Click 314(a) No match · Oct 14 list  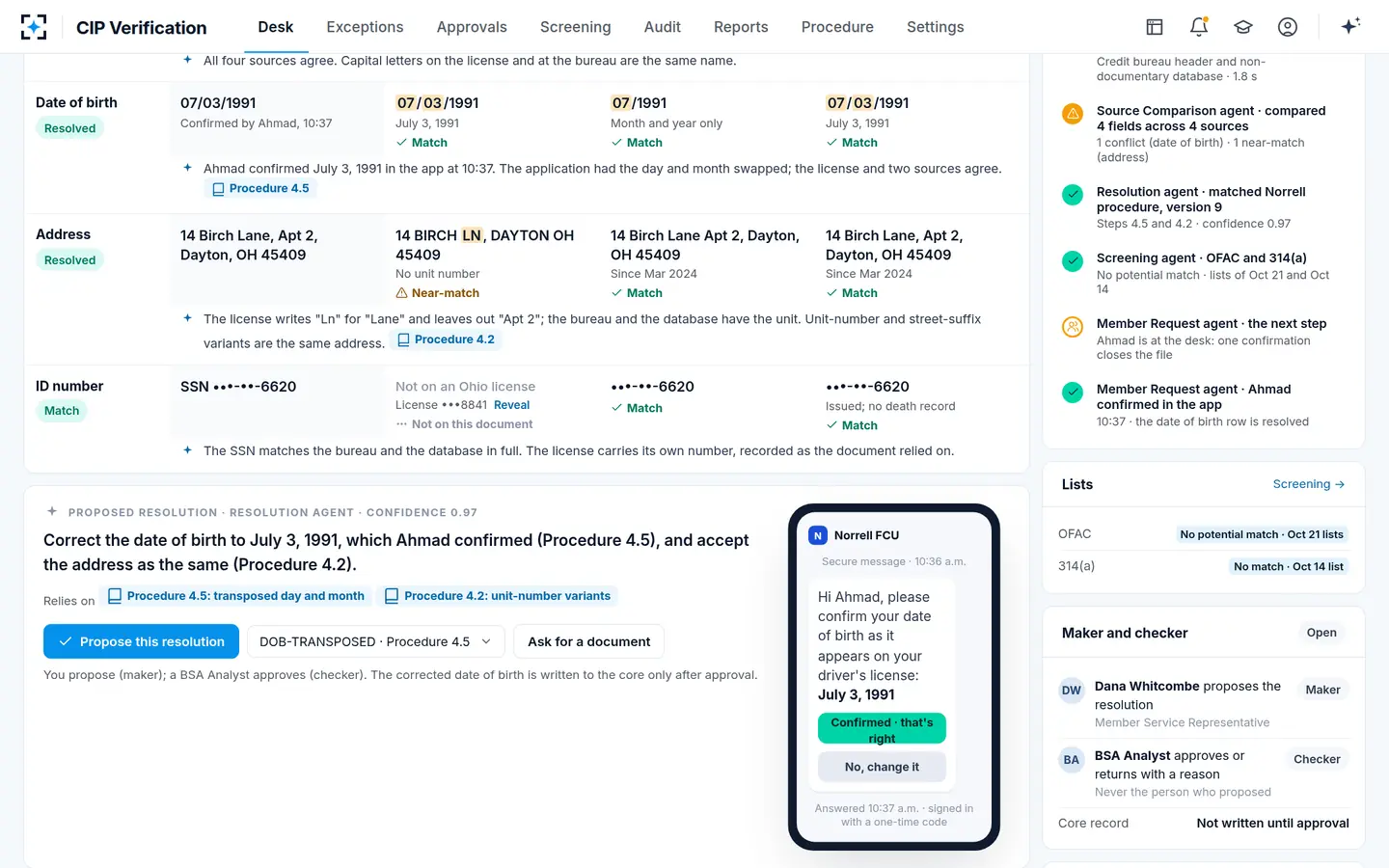(1289, 566)
